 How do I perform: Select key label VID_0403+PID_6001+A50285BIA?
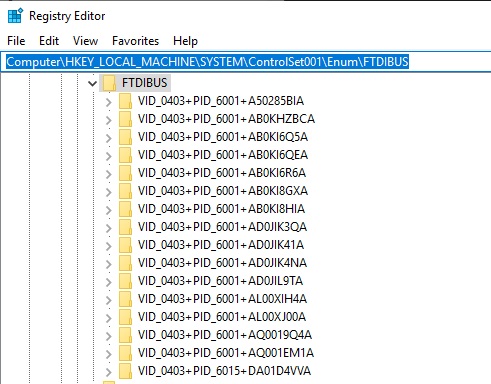click(221, 101)
